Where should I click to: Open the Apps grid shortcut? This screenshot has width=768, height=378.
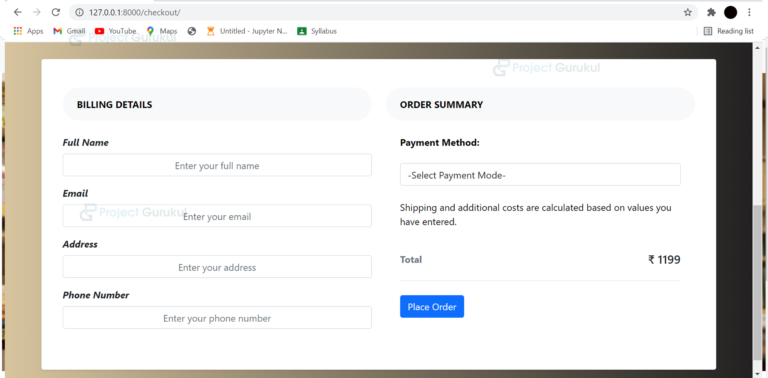28,31
